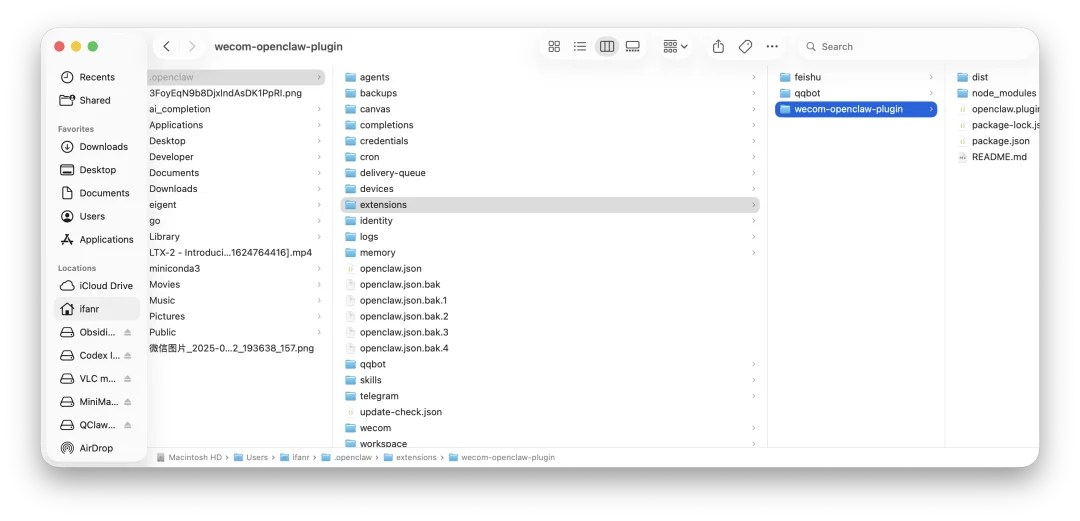
Task: Select openclaw.json.bak.2 file
Action: pos(403,316)
